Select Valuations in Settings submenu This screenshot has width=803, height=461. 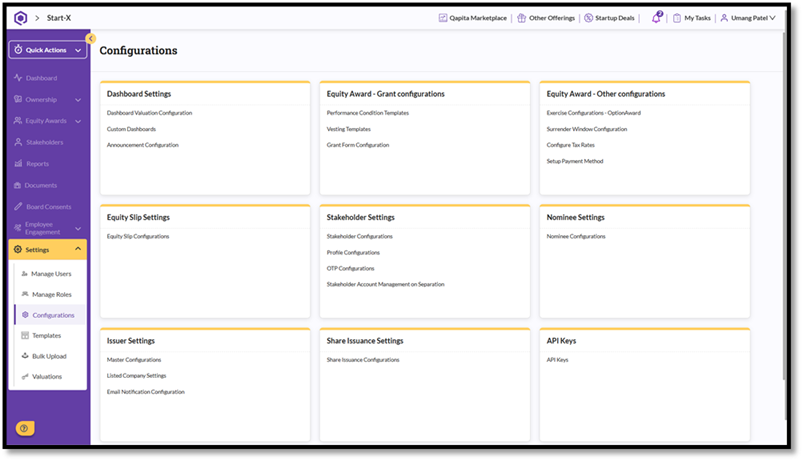[47, 376]
